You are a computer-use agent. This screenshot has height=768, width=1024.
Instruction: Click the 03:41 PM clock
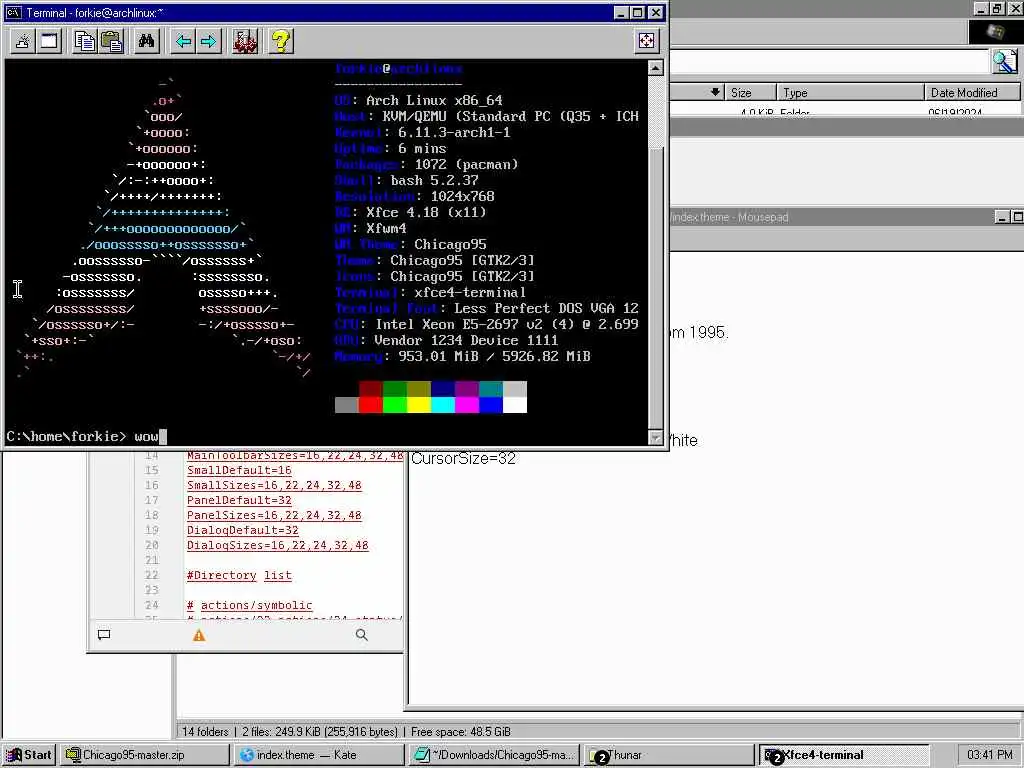point(989,755)
